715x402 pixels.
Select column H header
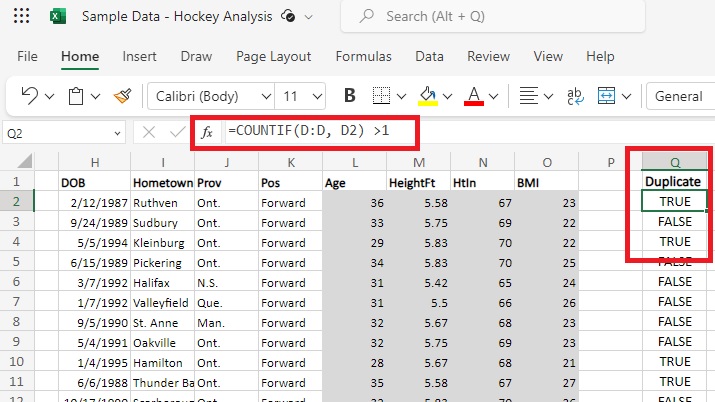click(95, 162)
